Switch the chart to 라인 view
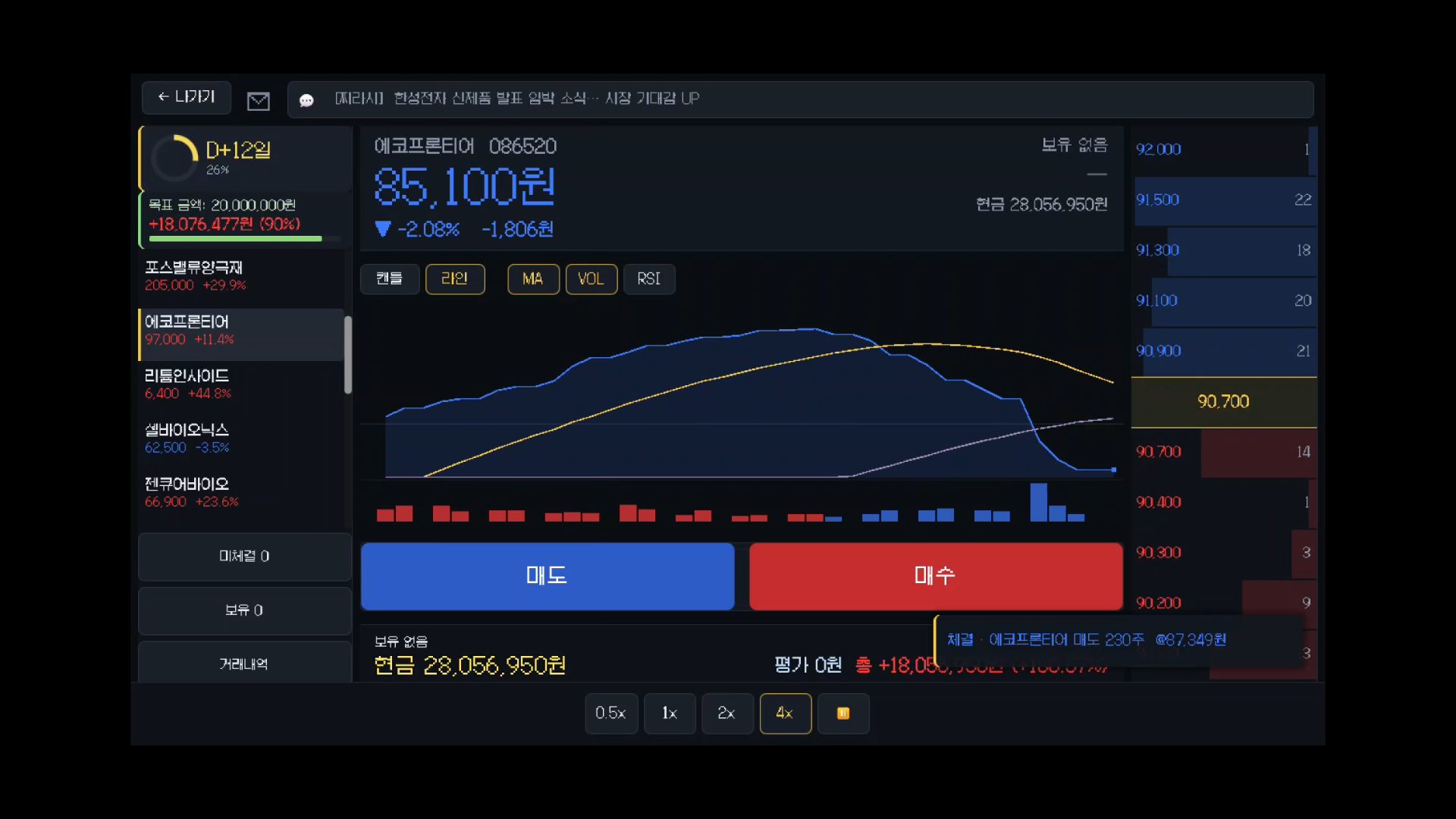Image resolution: width=1456 pixels, height=819 pixels. (455, 279)
